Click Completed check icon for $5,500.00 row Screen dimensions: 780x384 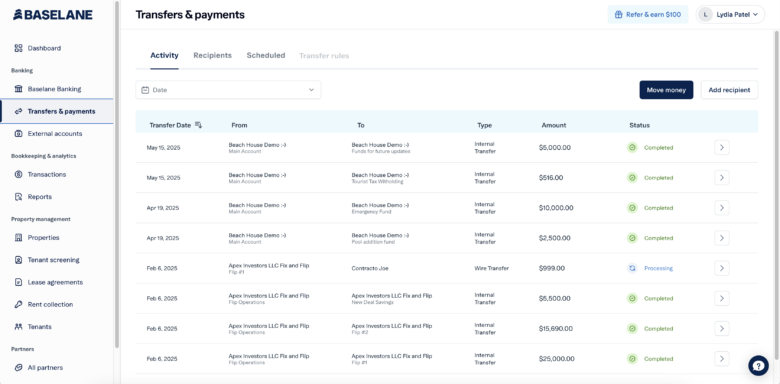(x=632, y=298)
